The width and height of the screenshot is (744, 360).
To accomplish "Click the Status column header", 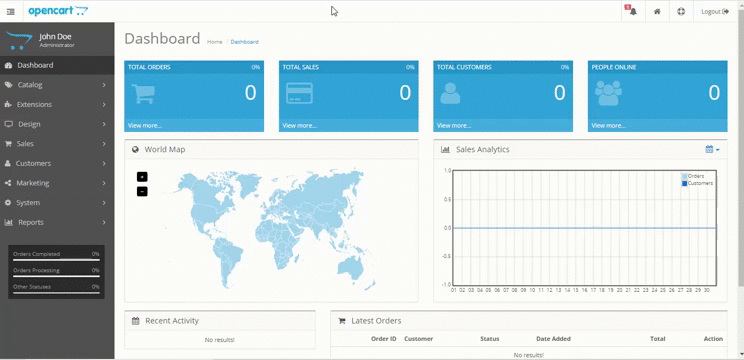I will pos(489,339).
